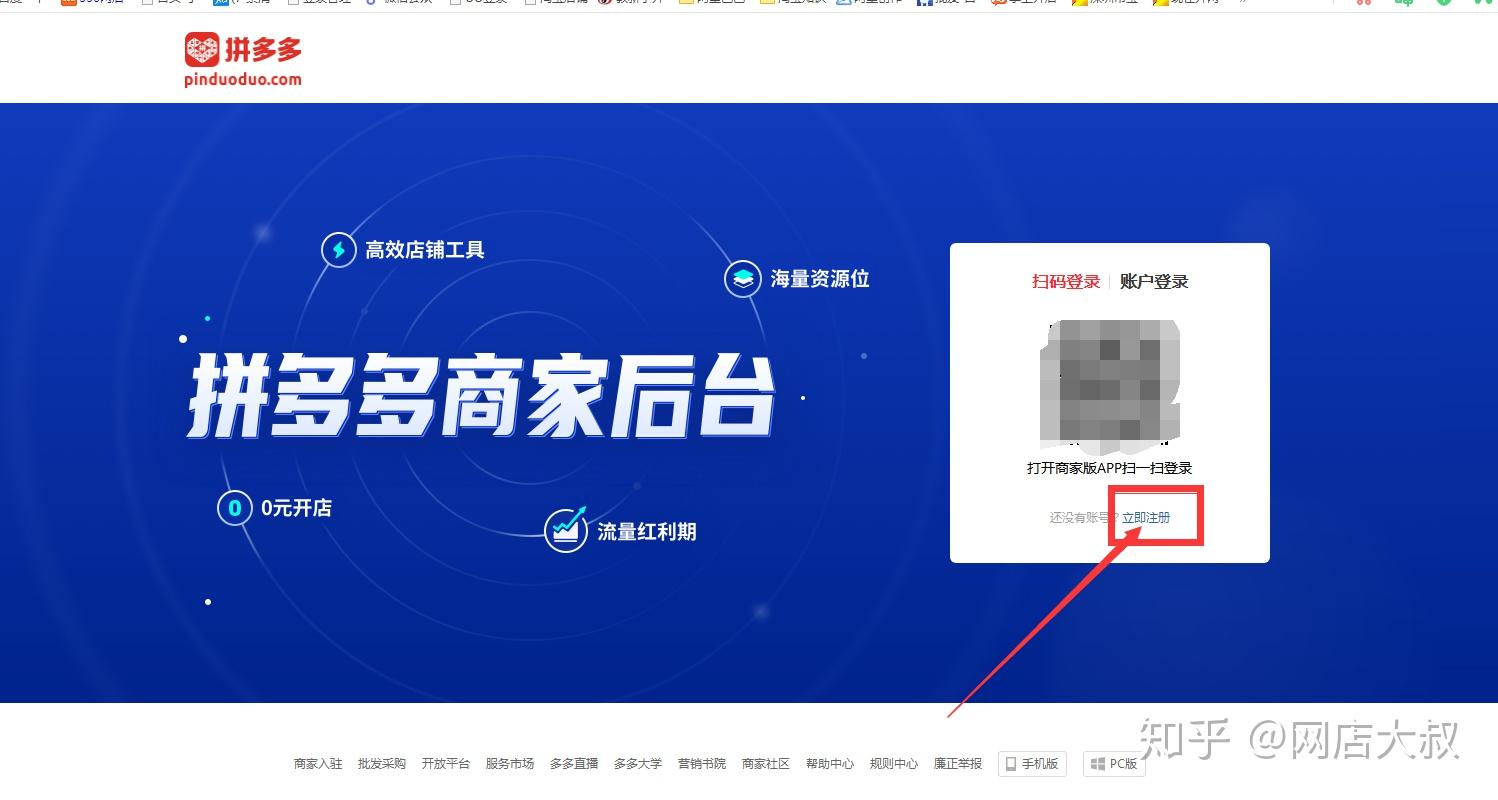Click the zero-yuan icon beside 0元开店
Screen dimensions: 1498x800
tap(235, 508)
